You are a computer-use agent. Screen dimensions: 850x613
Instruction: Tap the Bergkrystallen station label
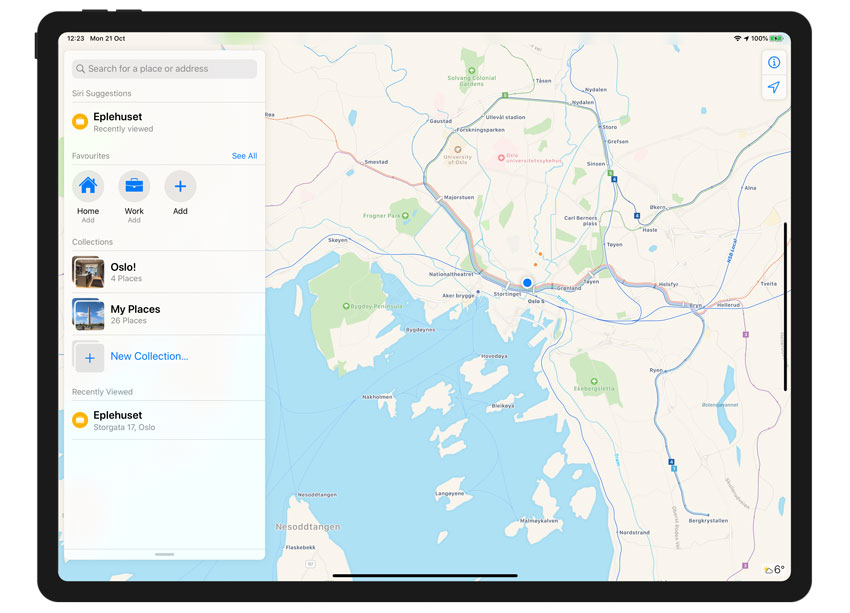pos(708,520)
